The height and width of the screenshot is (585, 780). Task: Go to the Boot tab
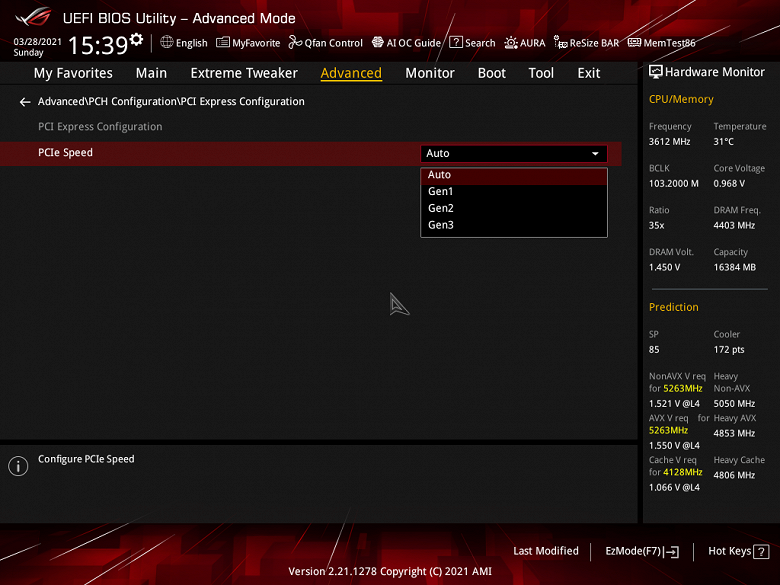pos(491,73)
